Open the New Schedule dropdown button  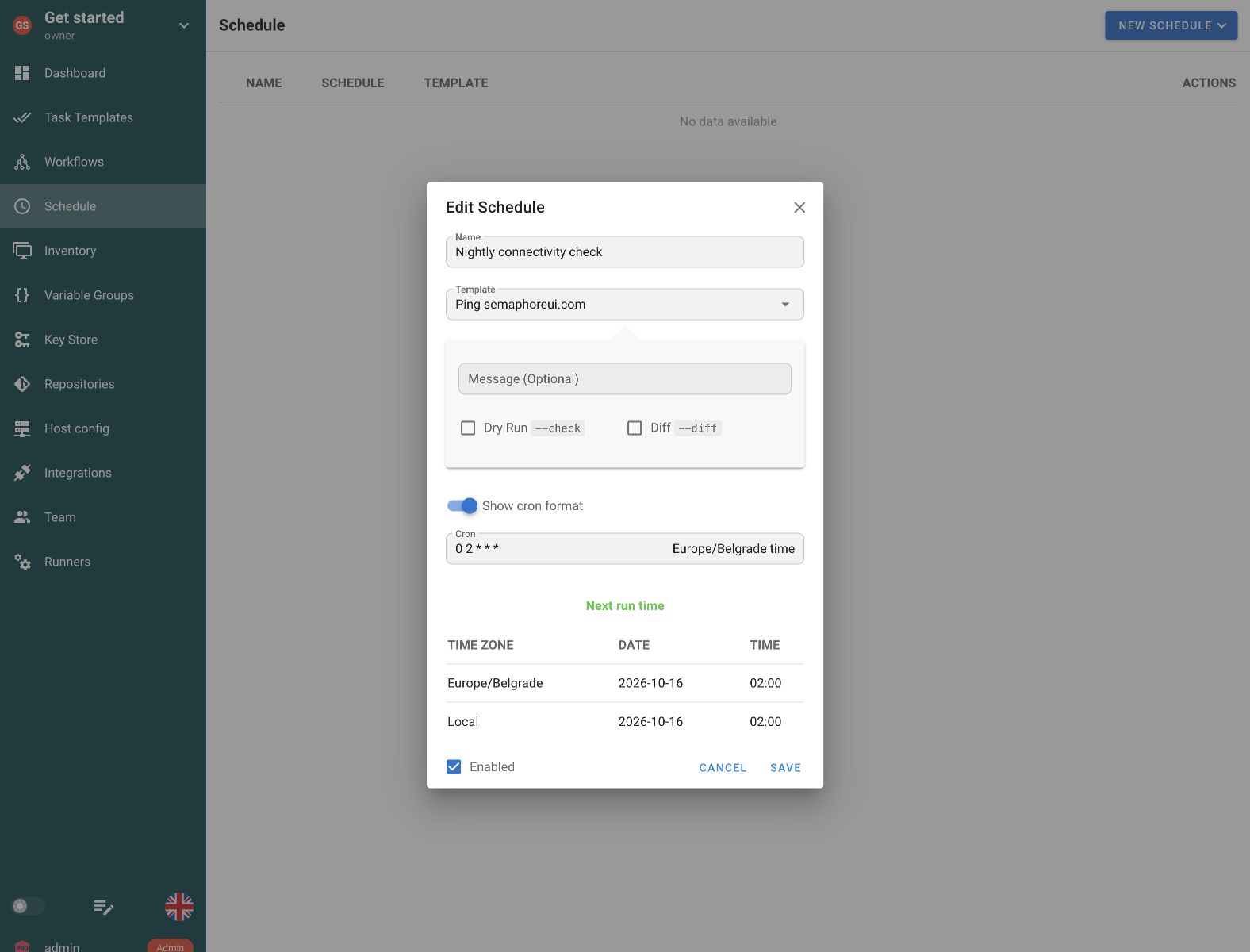point(1171,25)
